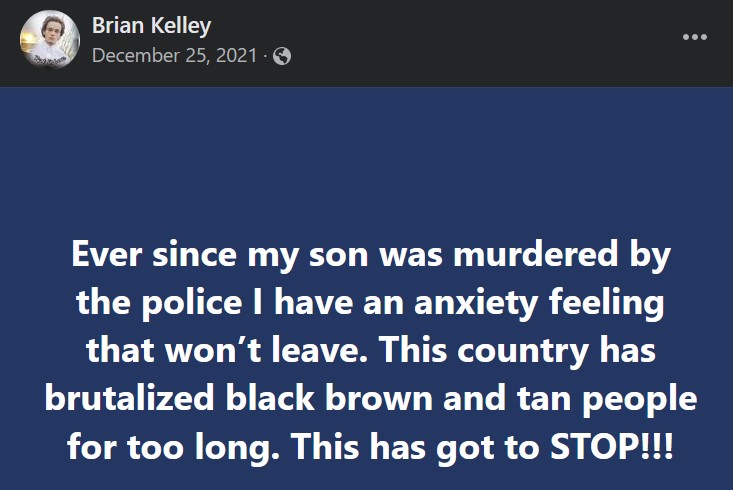The width and height of the screenshot is (733, 490).
Task: Click the white post text on blue background
Action: 370,349
